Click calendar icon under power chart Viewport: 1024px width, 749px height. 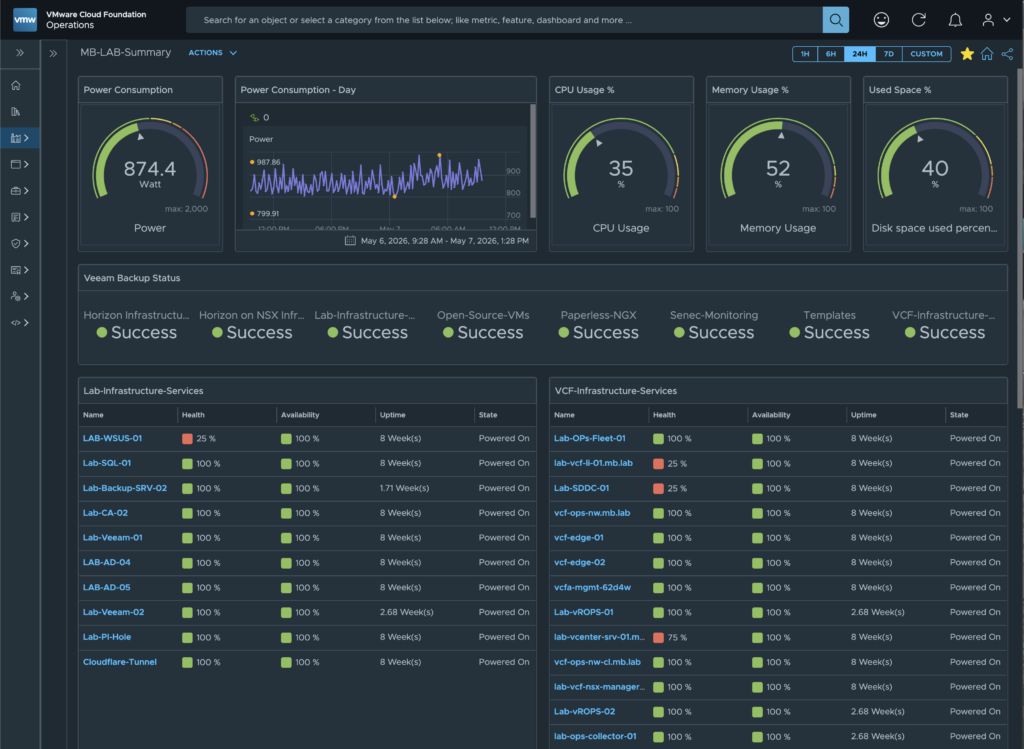[x=350, y=240]
